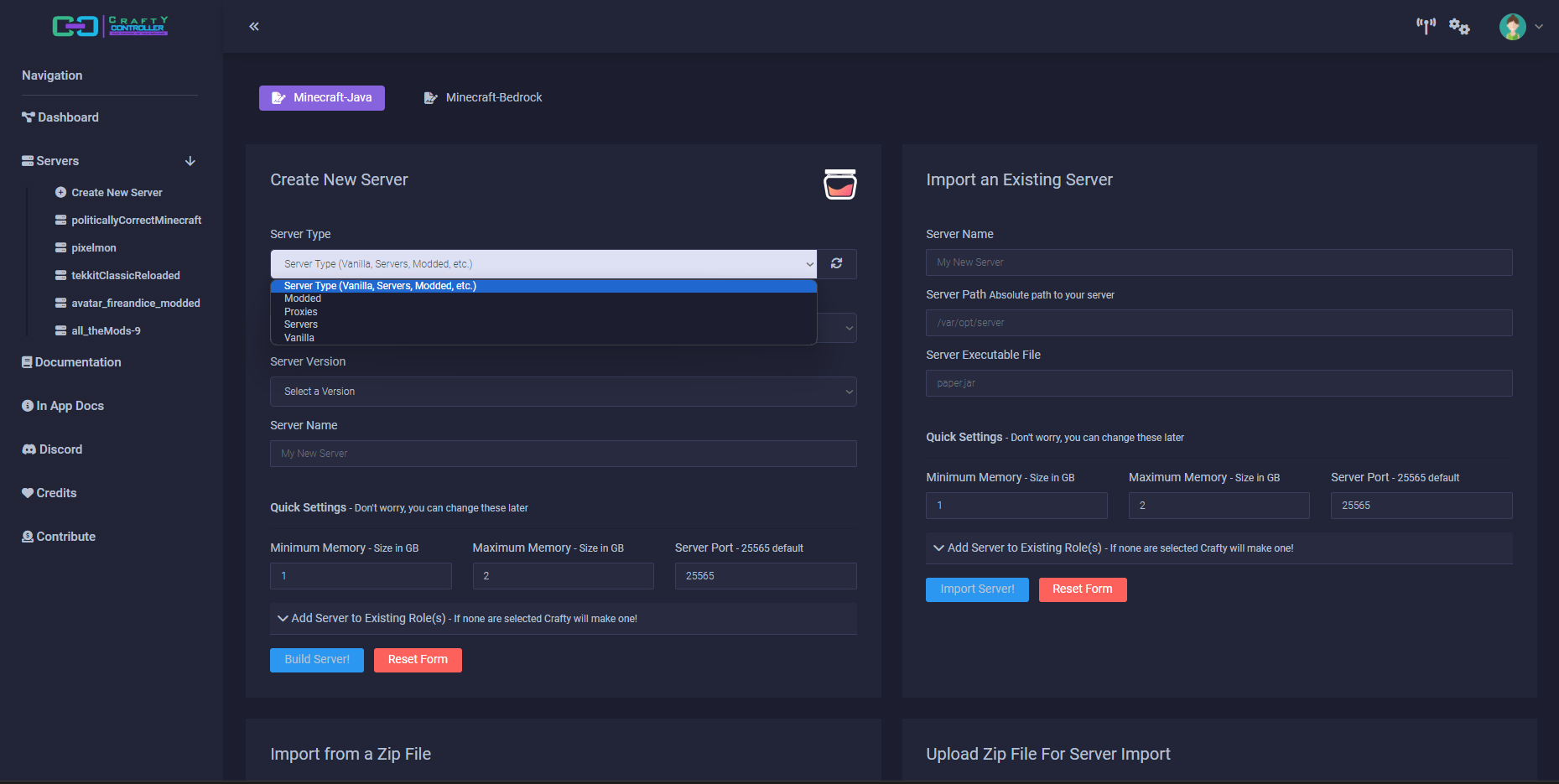
Task: Expand Add Server to Existing Role(s) for import
Action: tap(1219, 548)
